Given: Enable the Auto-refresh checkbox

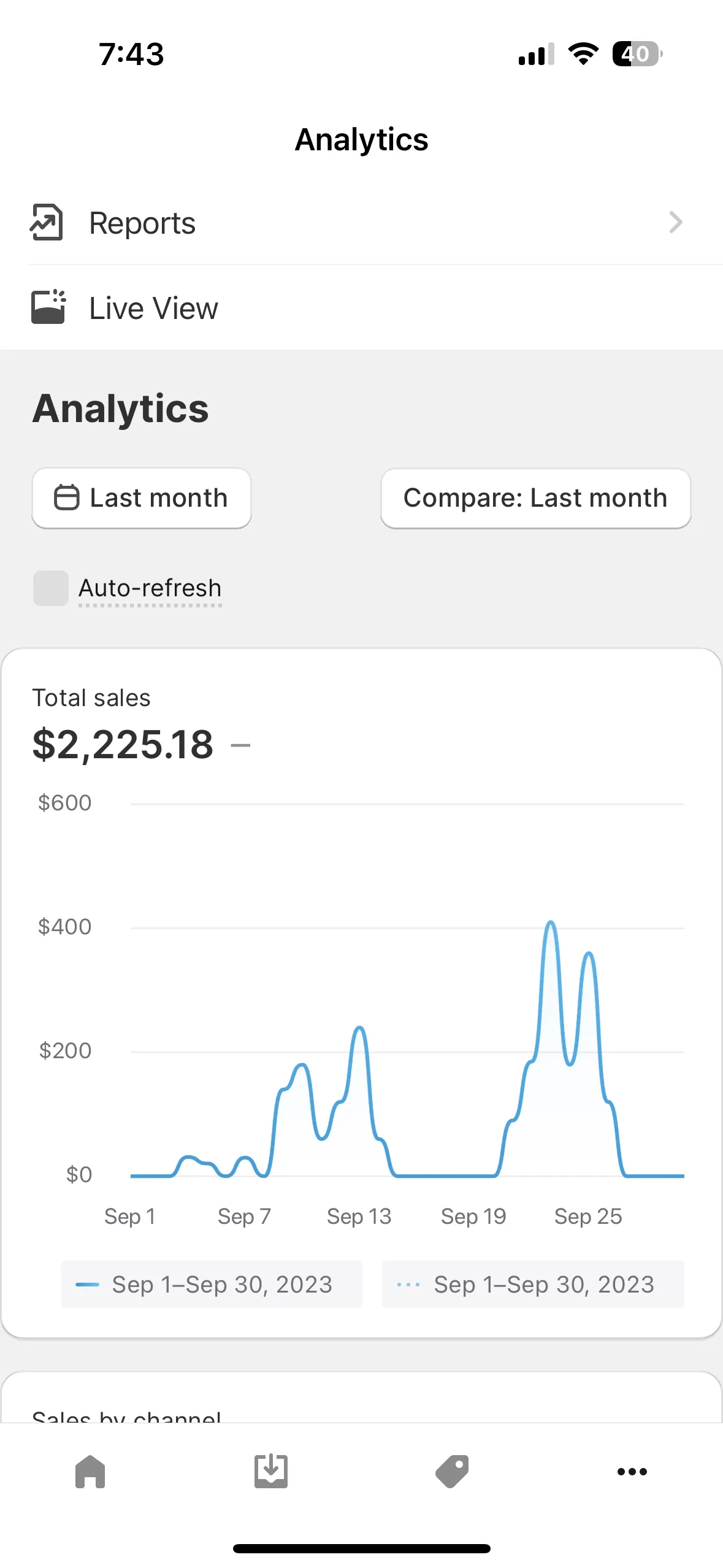Looking at the screenshot, I should [x=51, y=588].
